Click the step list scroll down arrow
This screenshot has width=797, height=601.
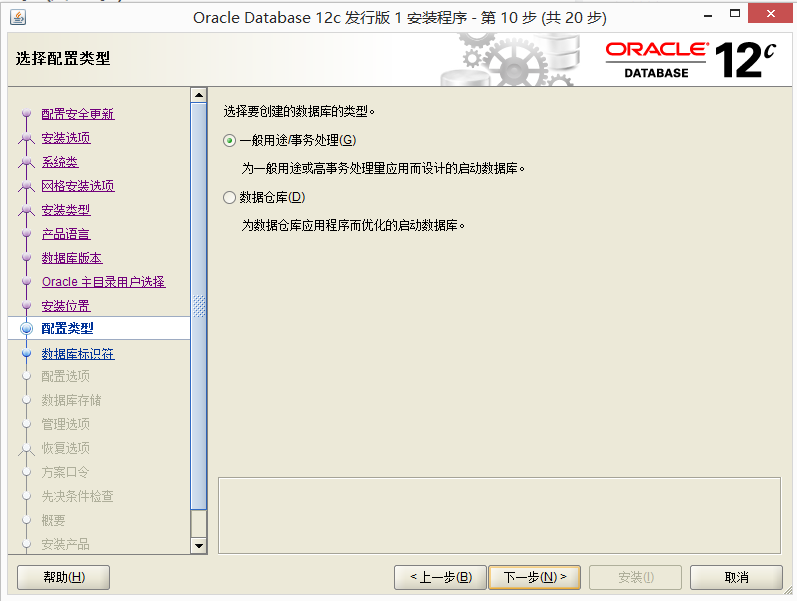tap(199, 546)
